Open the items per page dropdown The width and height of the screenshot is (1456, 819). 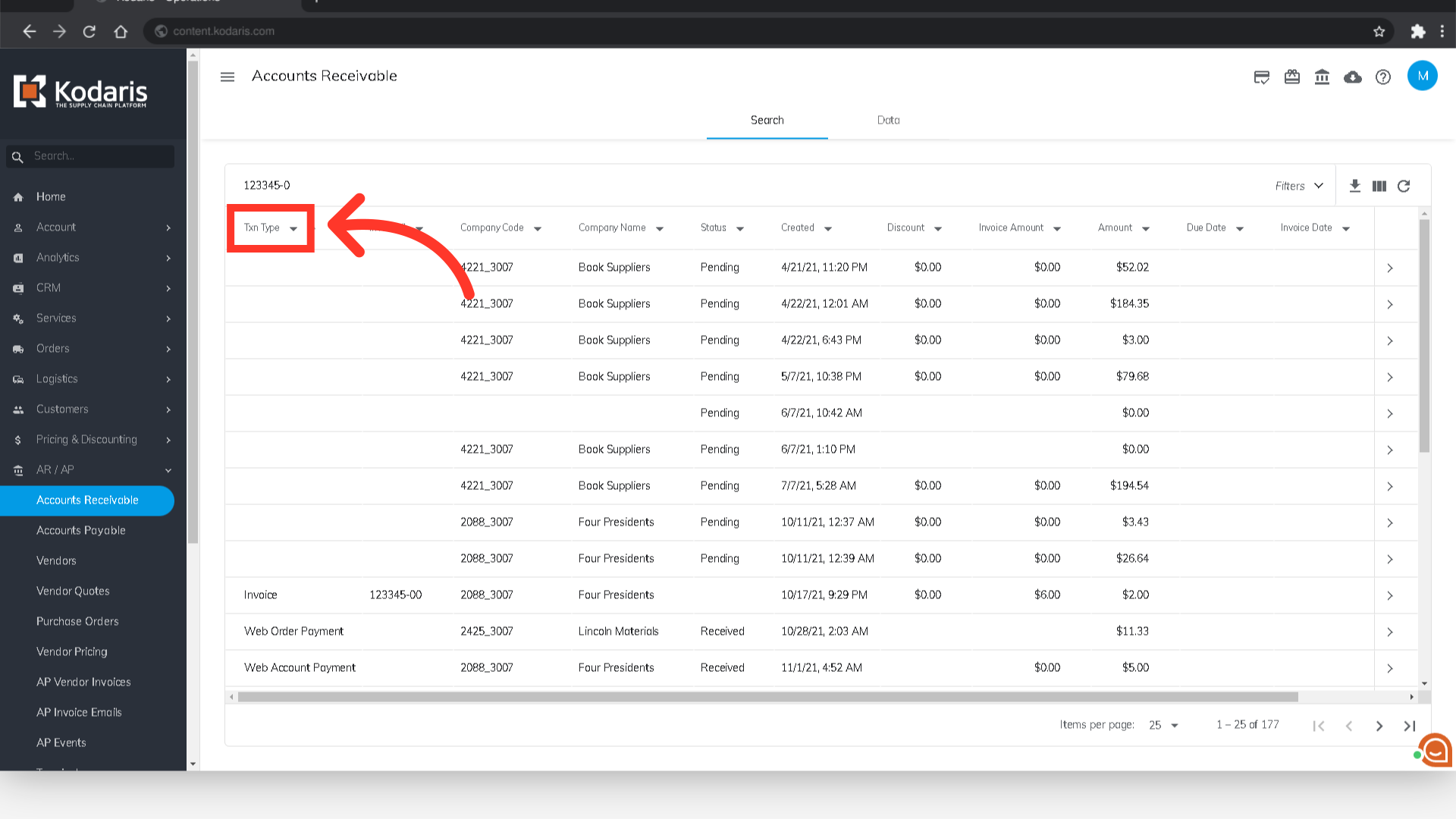click(1163, 725)
